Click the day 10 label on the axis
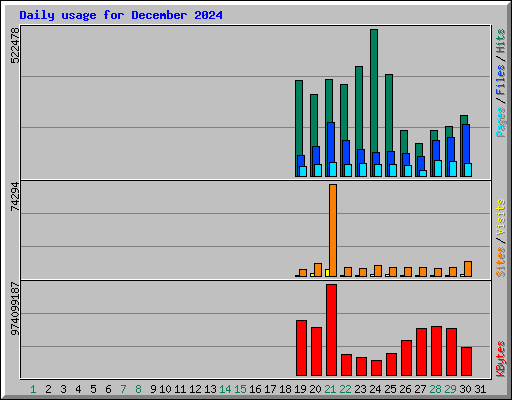This screenshot has height=400, width=512. tap(165, 389)
